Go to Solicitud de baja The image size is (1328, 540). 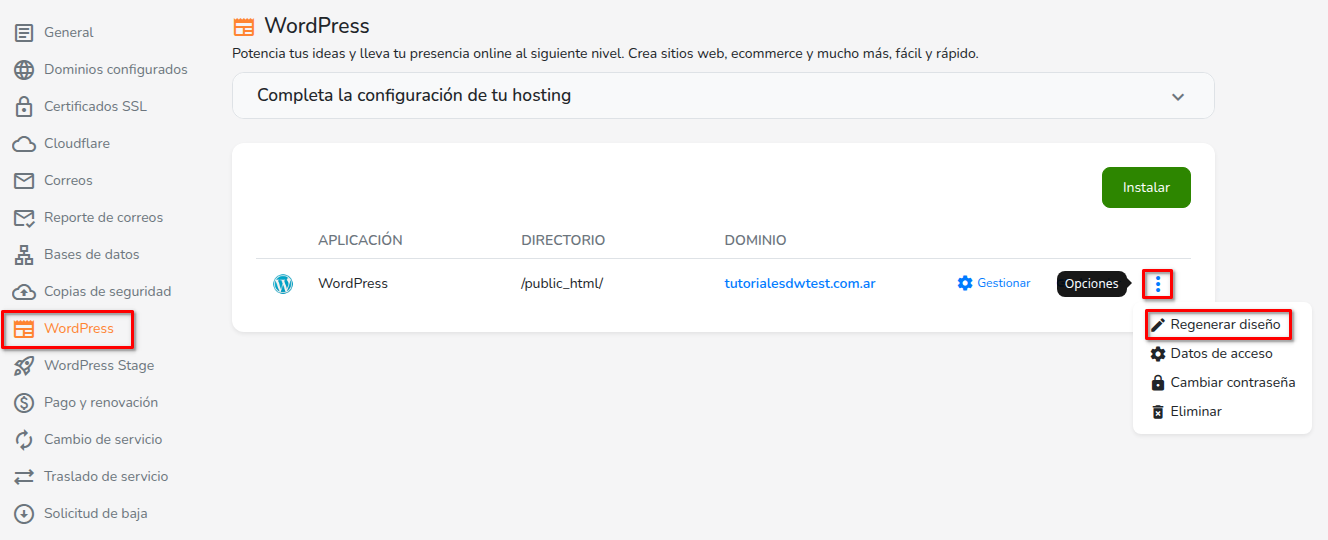(95, 514)
